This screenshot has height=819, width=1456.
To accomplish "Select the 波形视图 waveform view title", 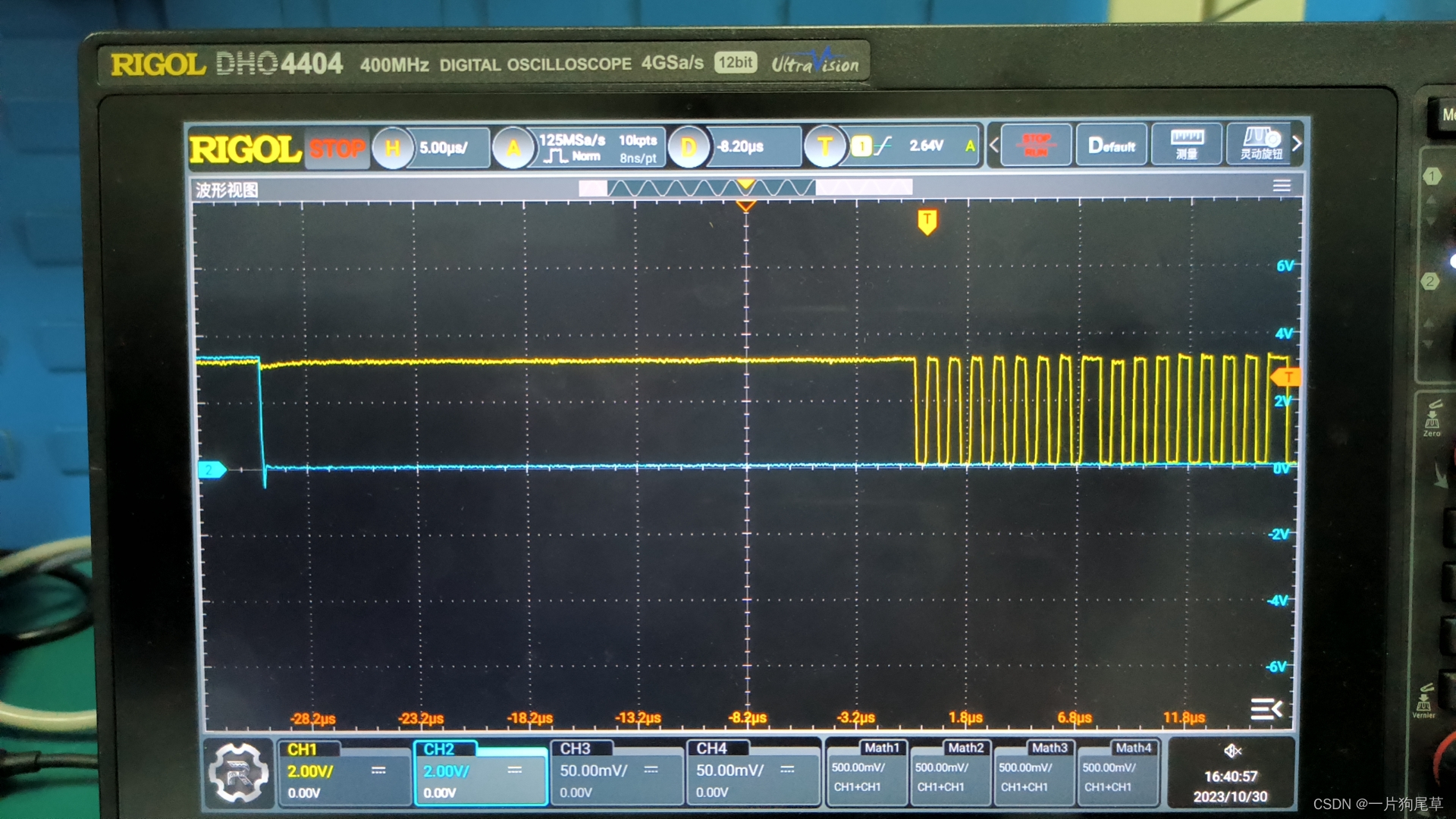I will point(227,190).
